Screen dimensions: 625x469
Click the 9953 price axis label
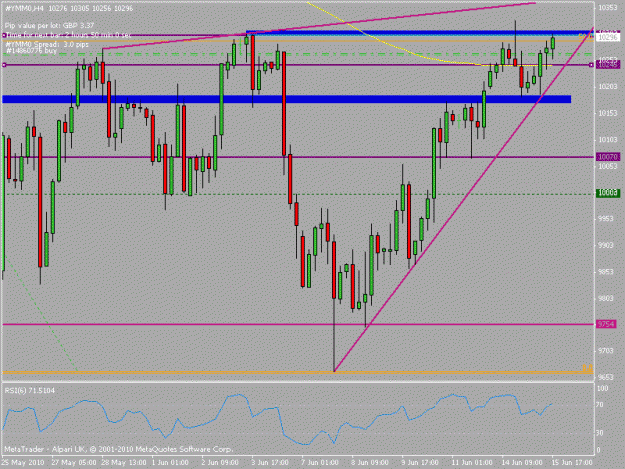(x=608, y=219)
